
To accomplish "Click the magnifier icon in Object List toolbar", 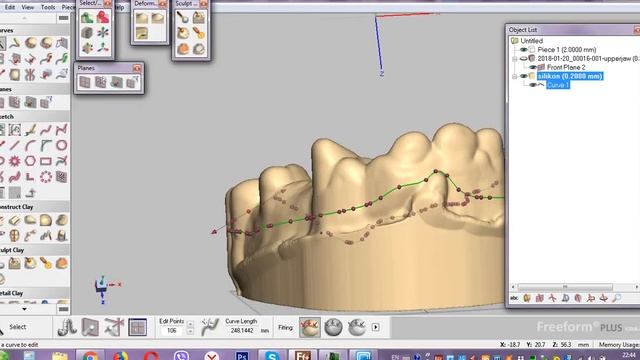I will pos(617,298).
